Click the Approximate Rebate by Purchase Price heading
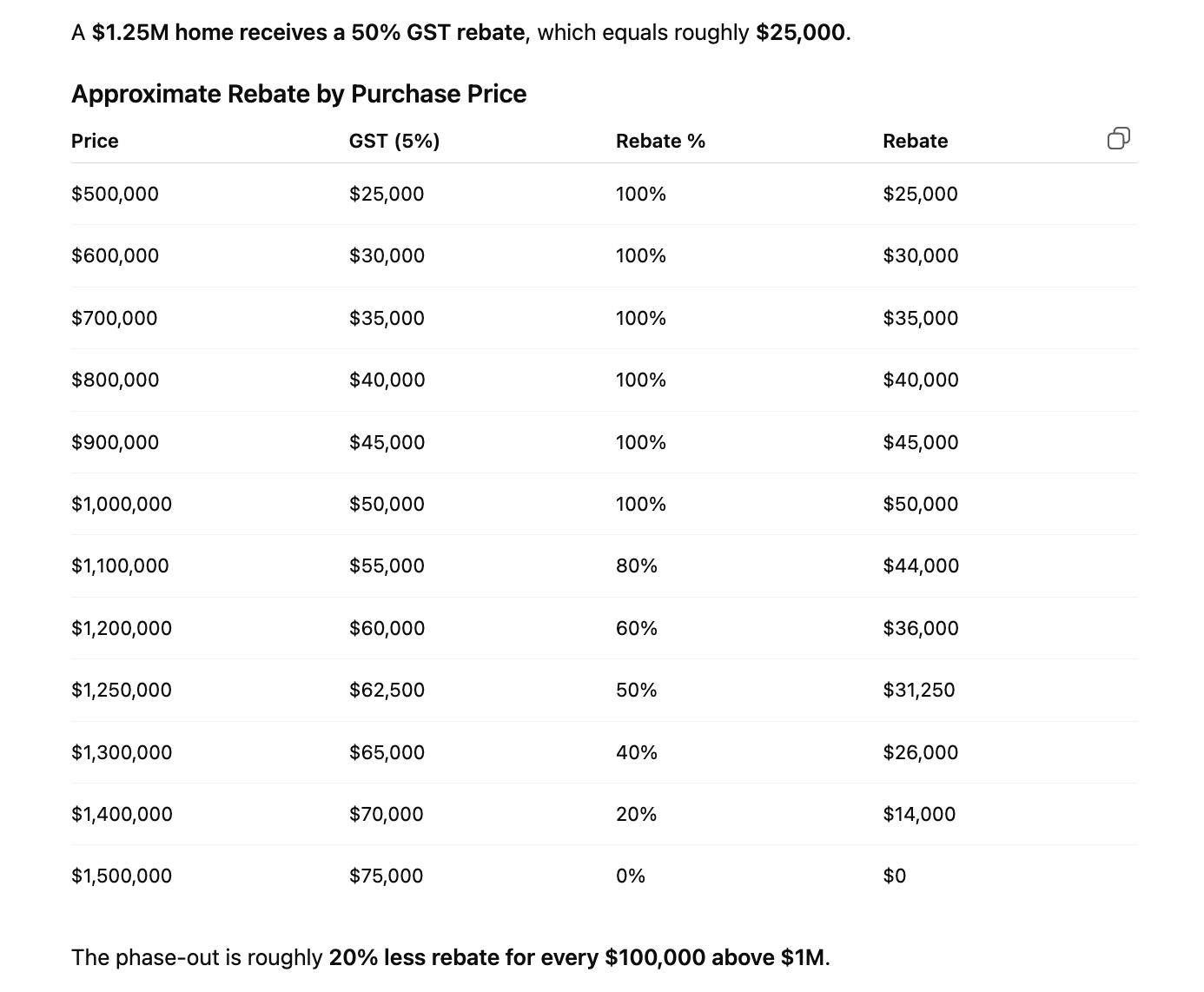 click(299, 94)
